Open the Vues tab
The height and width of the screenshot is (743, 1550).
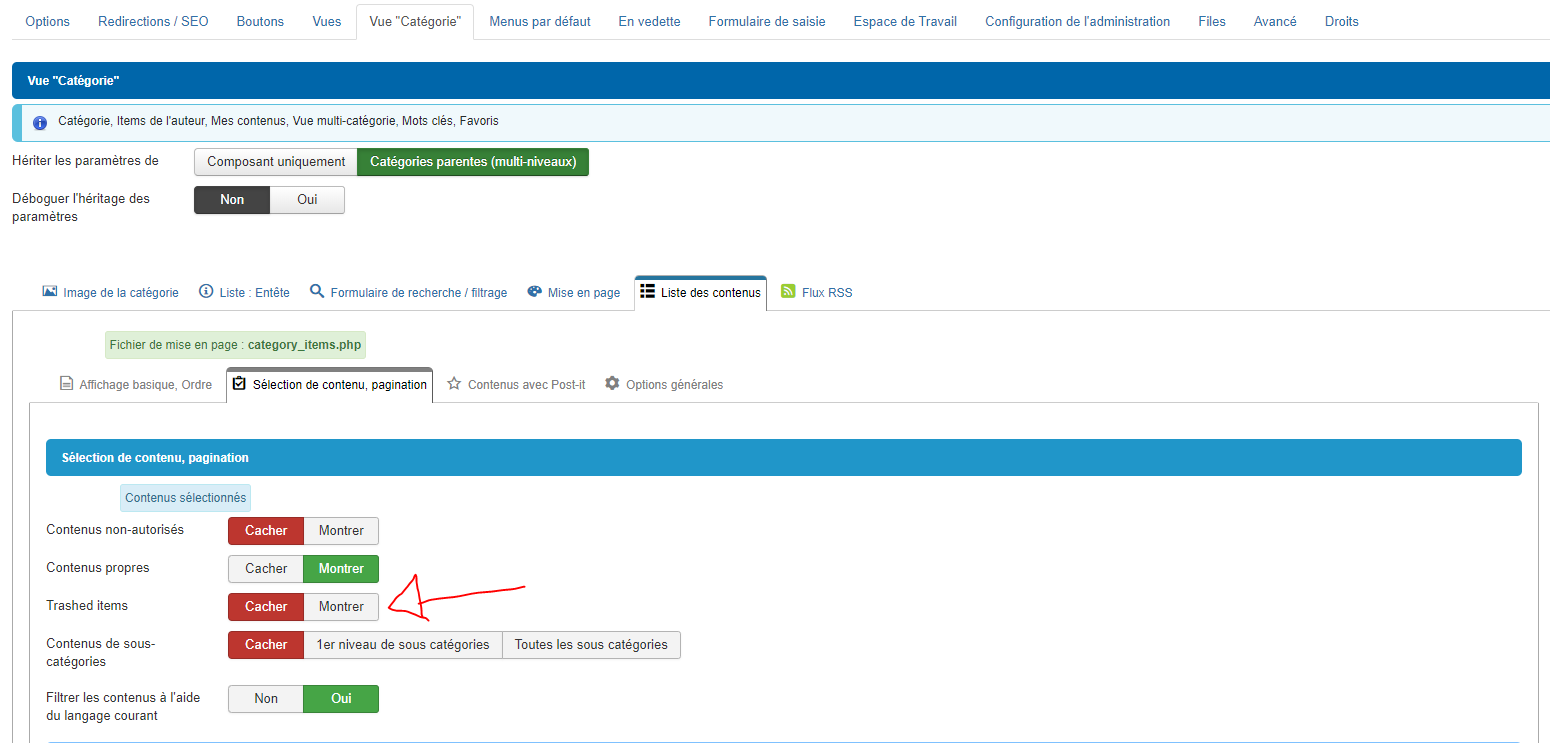point(326,21)
